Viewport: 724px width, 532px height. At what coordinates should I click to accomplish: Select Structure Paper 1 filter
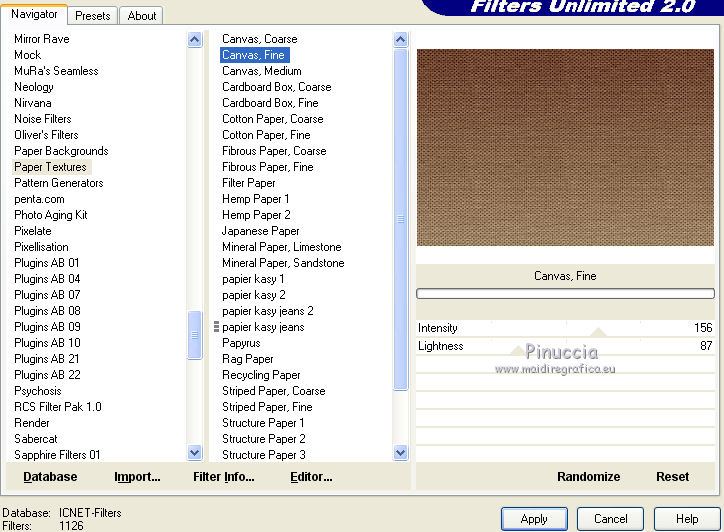tap(263, 423)
